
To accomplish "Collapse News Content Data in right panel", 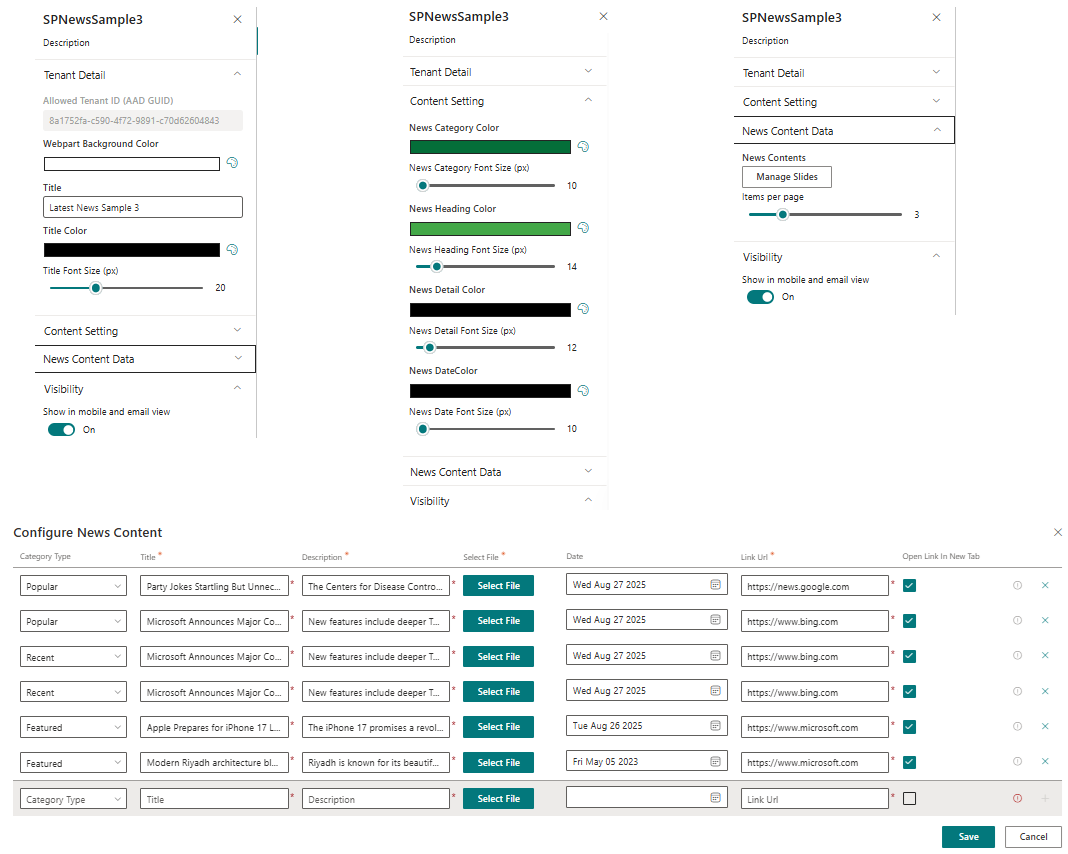I will point(936,131).
